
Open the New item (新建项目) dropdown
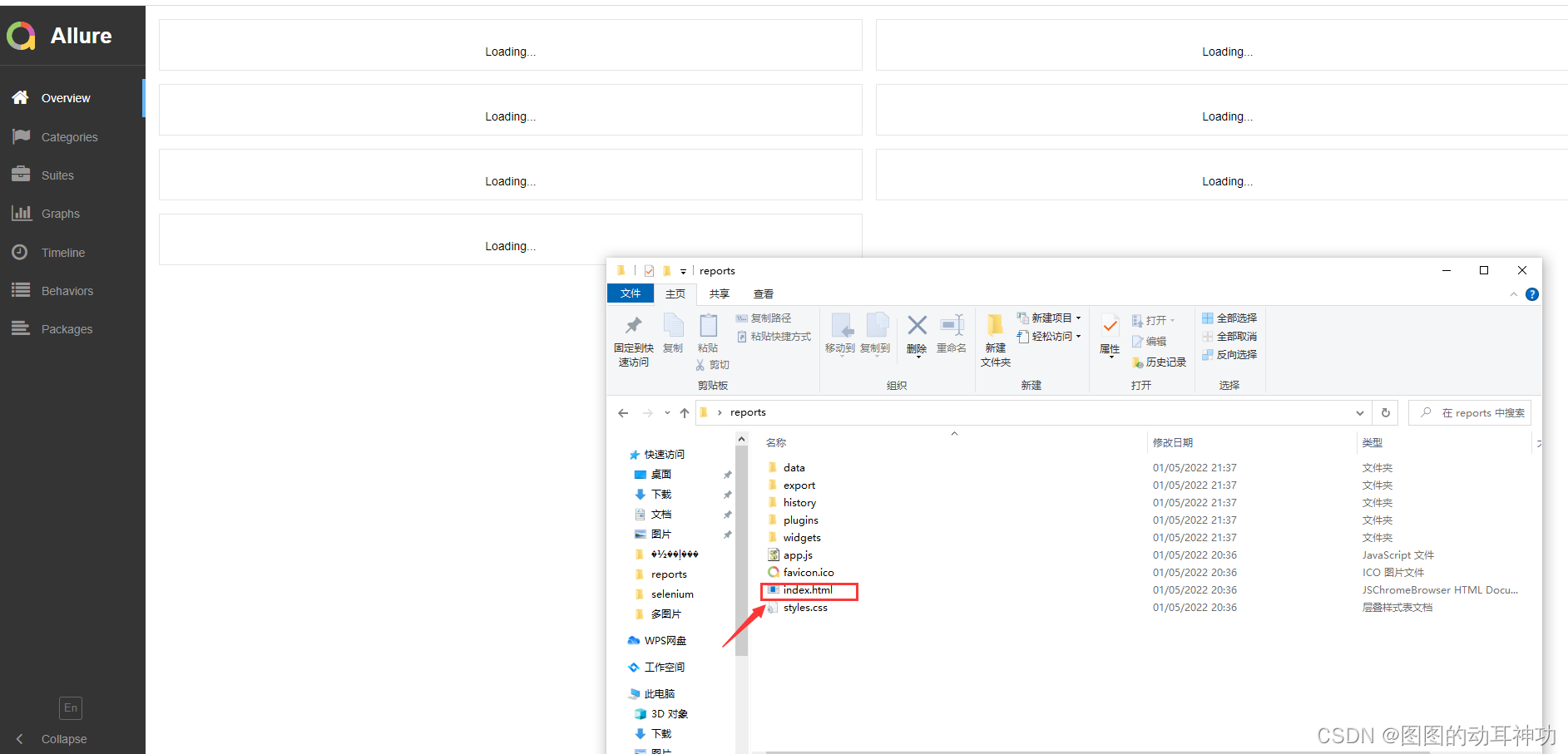1049,318
